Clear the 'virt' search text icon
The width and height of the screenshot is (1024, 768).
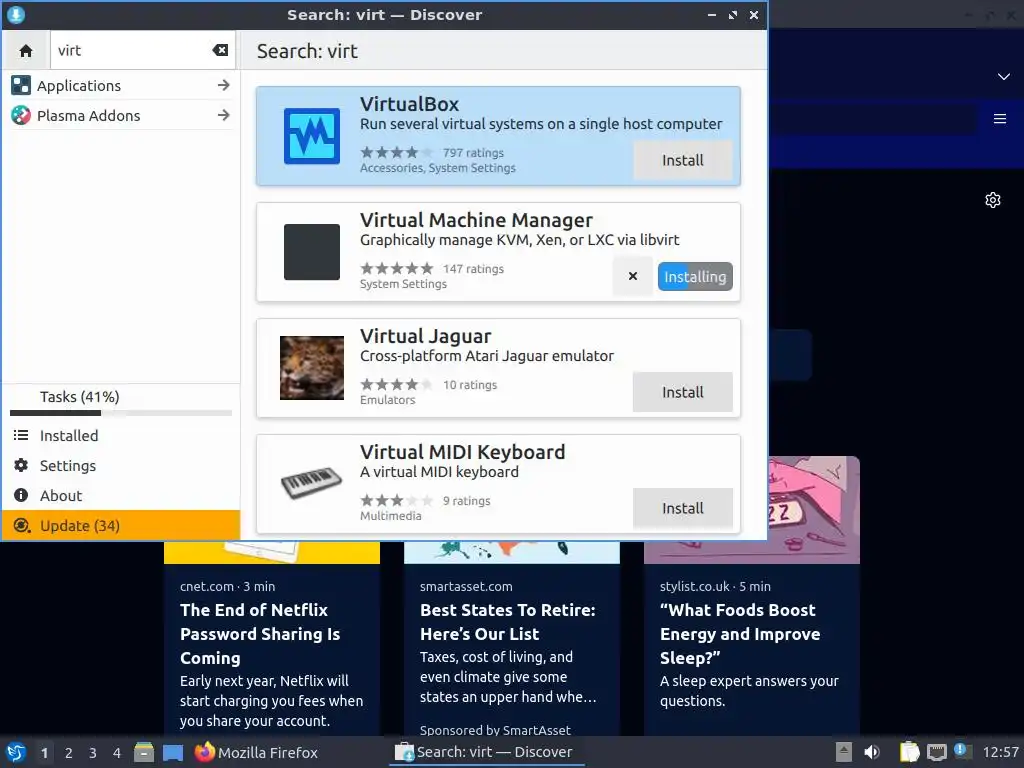220,50
